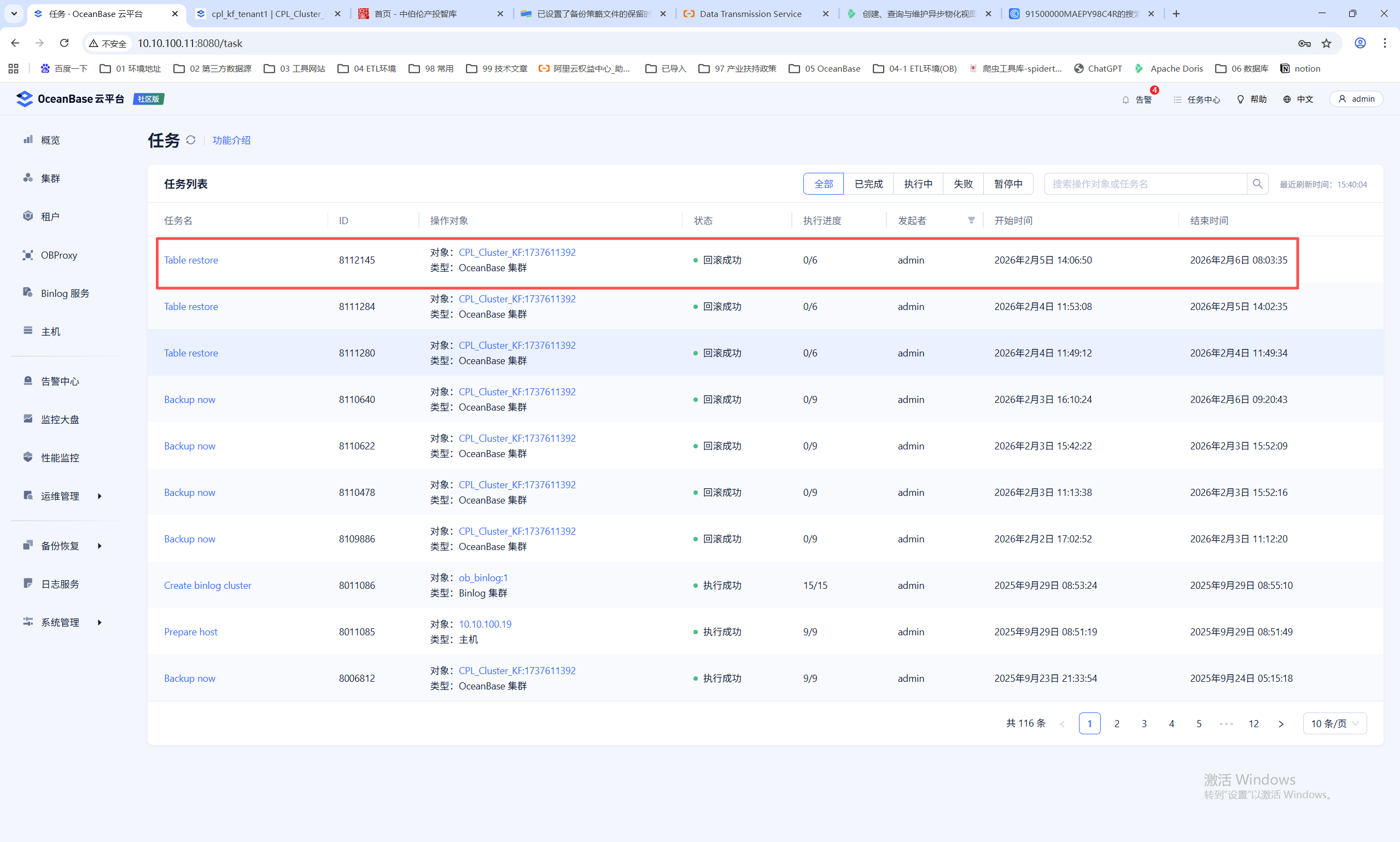This screenshot has width=1400, height=842.
Task: Select the 失败 filter option
Action: pyautogui.click(x=963, y=184)
